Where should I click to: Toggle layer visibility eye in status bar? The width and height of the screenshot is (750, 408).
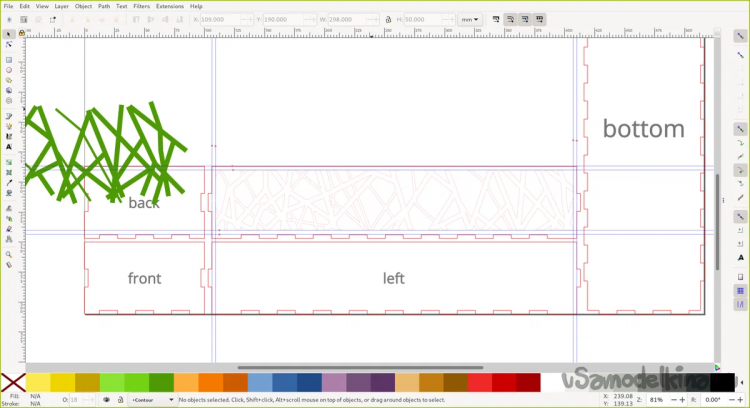106,400
